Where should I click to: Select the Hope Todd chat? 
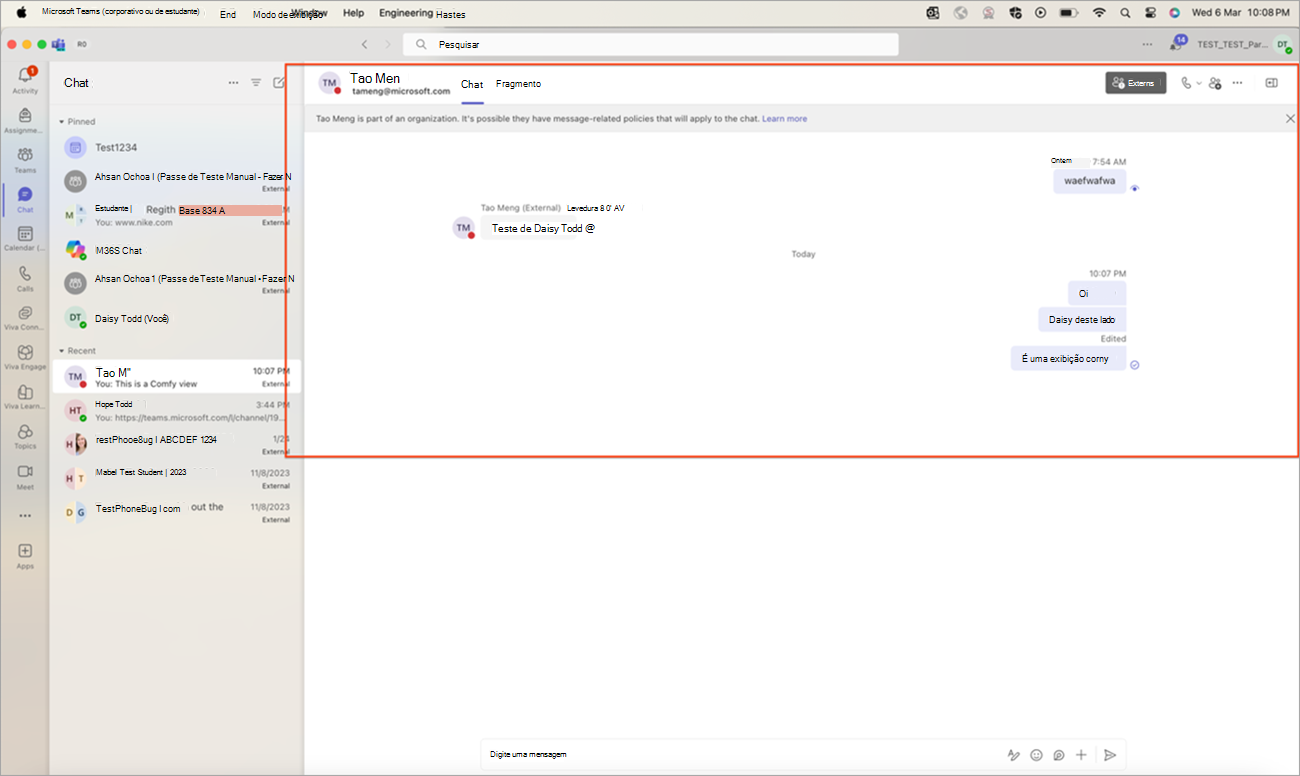click(176, 410)
